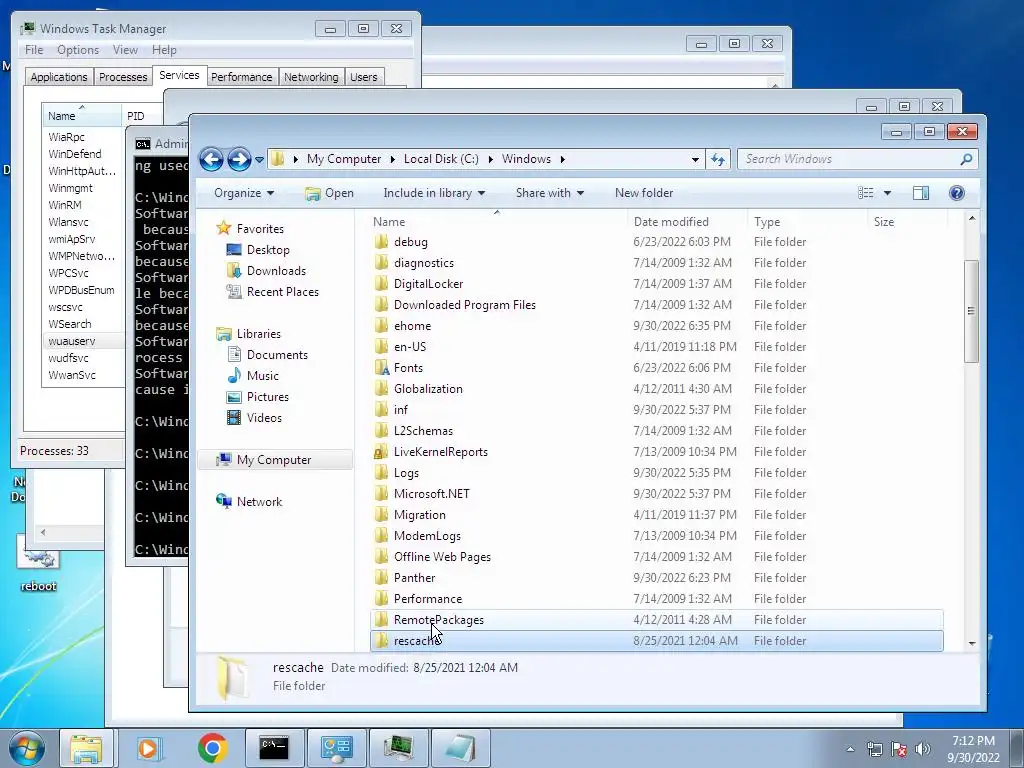Click the Open toolbar button

point(330,193)
